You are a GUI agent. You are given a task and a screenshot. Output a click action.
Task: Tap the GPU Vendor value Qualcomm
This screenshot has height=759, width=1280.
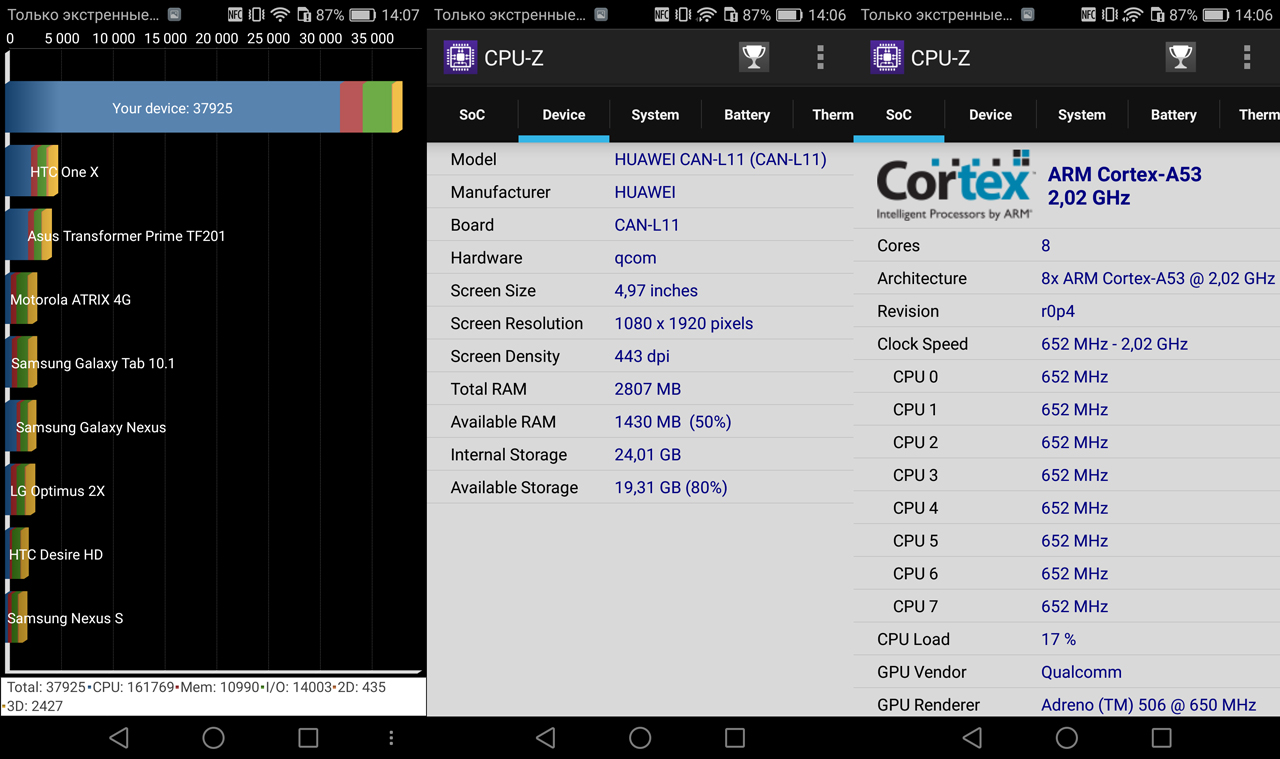point(1081,672)
